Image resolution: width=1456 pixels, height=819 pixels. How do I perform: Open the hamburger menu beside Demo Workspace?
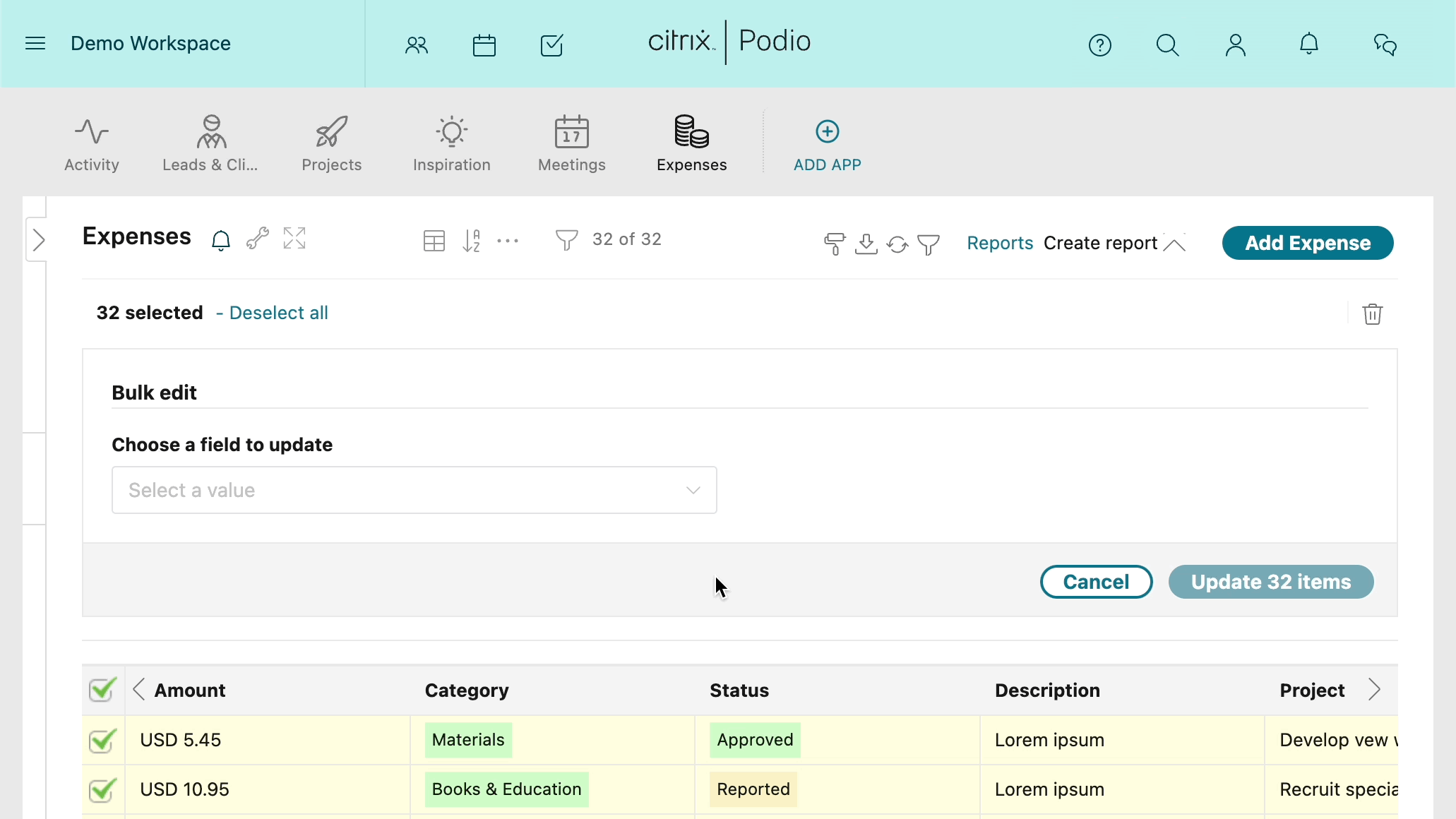point(35,44)
